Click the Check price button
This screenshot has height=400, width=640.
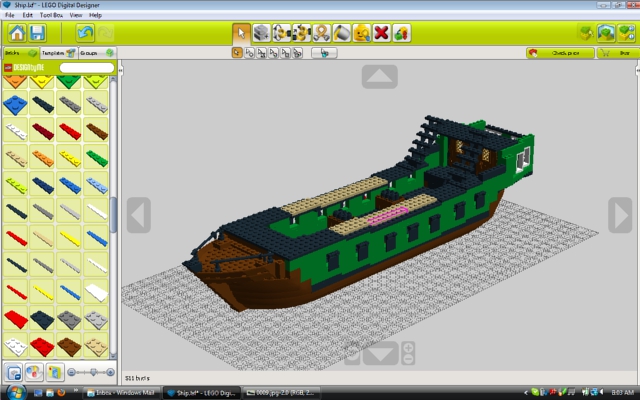560,53
